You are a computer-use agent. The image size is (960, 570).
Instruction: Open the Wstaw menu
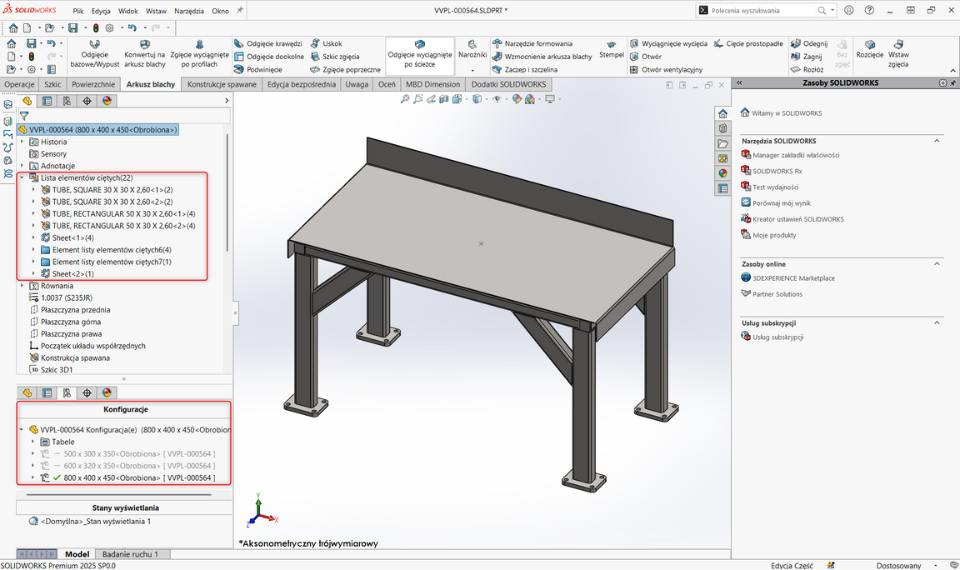click(156, 10)
